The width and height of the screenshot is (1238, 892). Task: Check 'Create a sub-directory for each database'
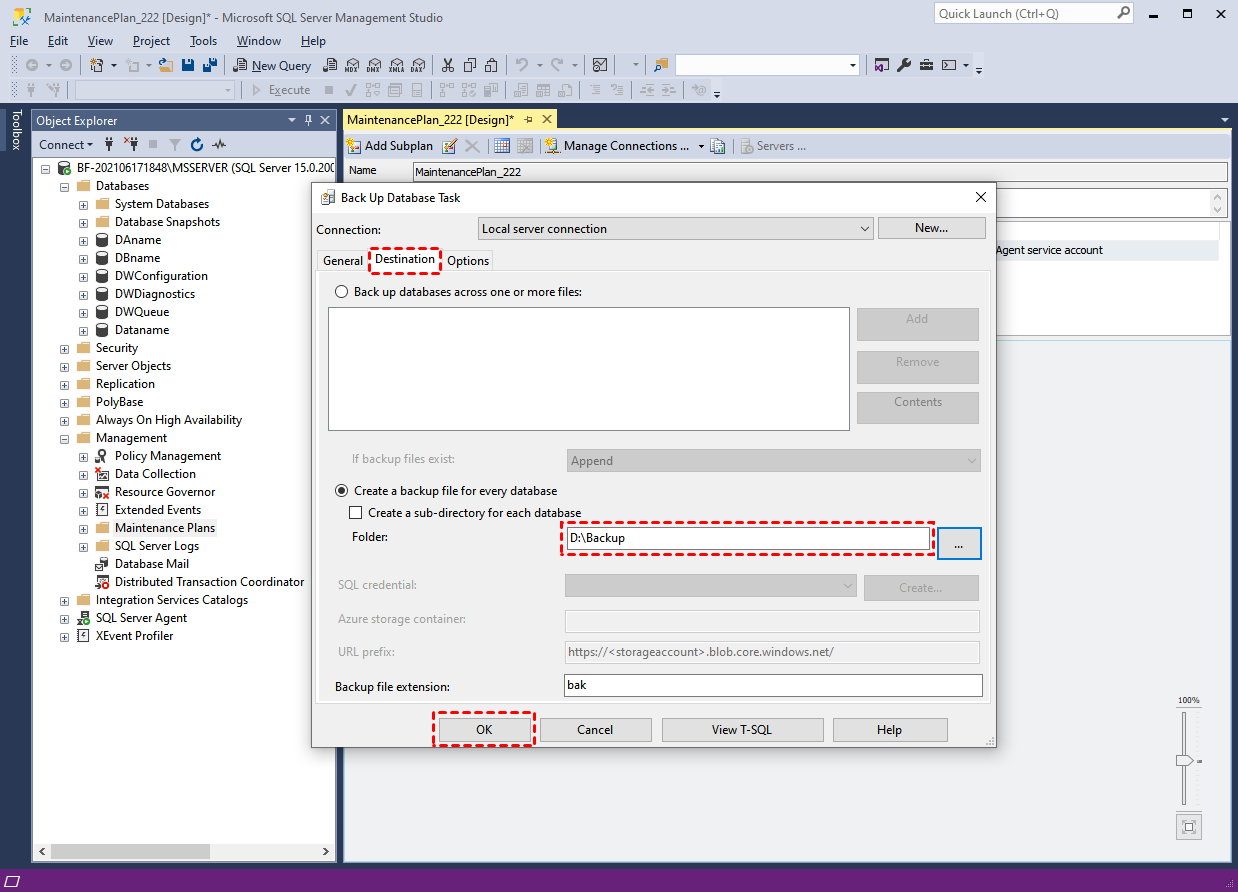[464, 513]
